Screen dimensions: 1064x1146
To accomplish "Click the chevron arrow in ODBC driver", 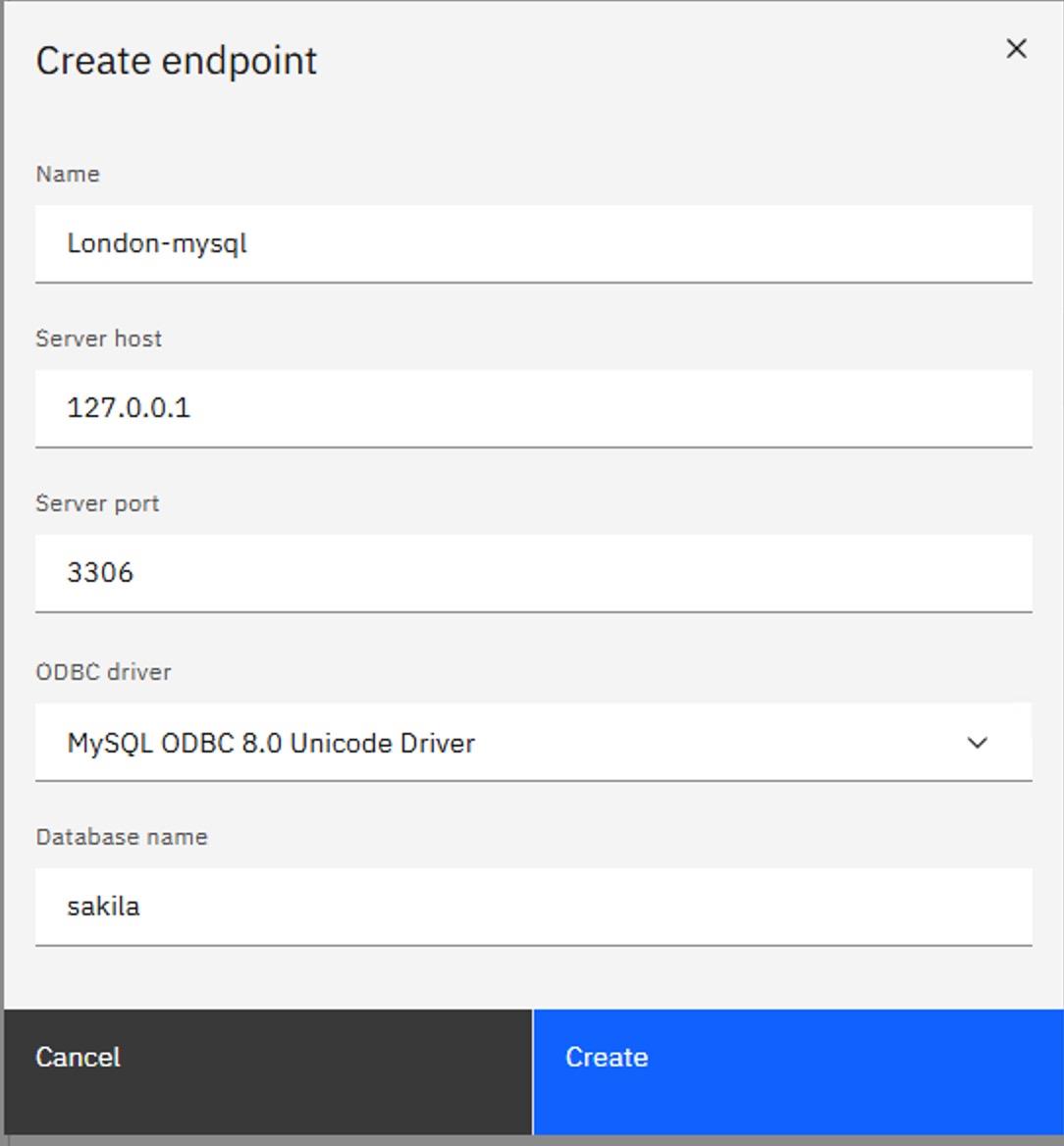I will click(x=977, y=743).
